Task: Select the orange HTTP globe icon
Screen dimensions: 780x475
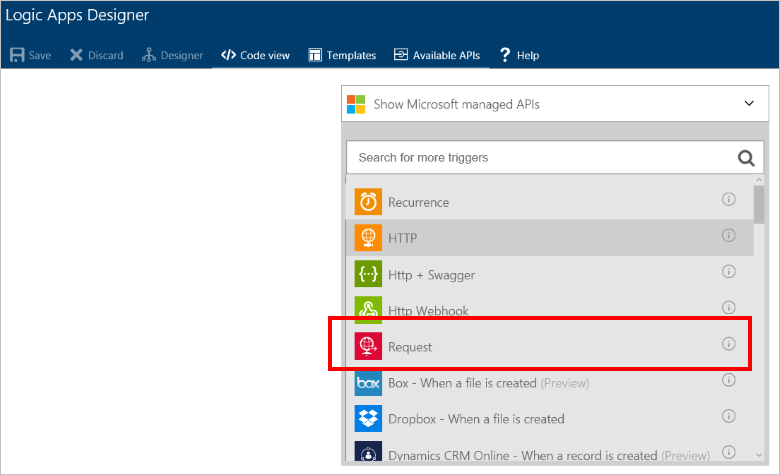Action: 368,238
